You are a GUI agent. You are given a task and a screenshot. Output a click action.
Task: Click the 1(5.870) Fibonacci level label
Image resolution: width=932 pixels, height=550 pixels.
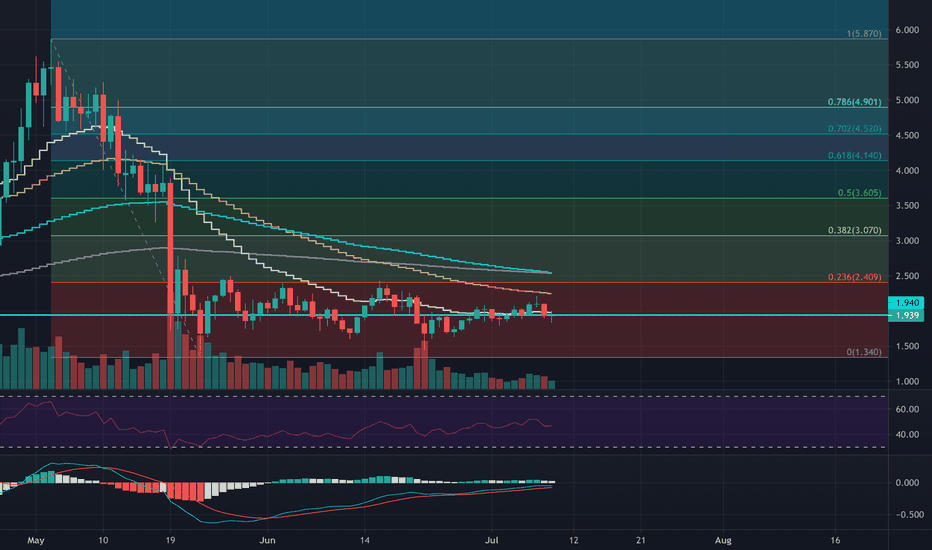click(x=864, y=34)
